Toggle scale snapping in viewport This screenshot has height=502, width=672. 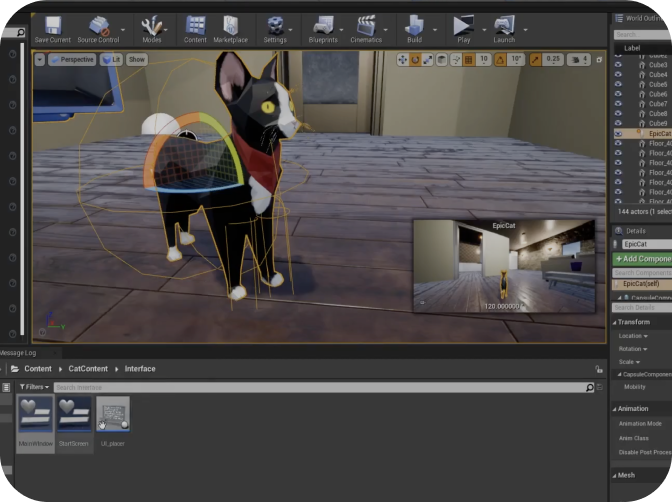pos(535,60)
